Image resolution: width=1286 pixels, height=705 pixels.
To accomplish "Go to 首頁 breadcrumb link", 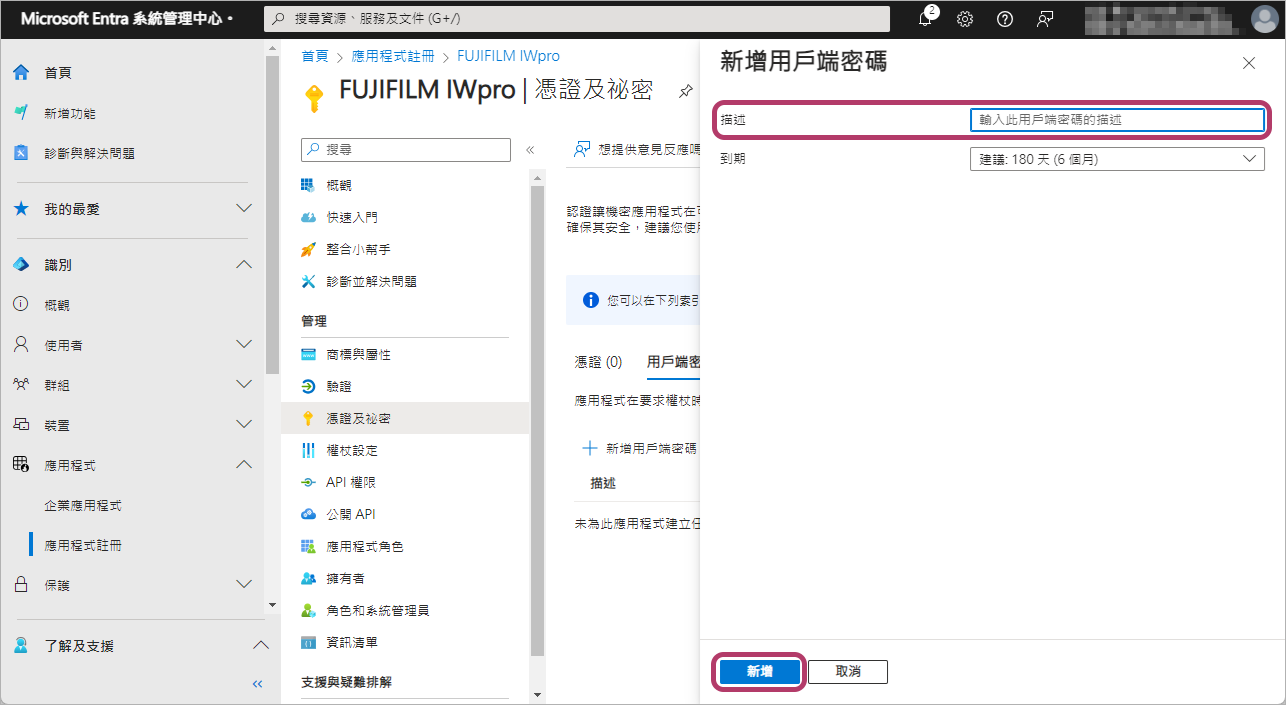I will tap(315, 56).
